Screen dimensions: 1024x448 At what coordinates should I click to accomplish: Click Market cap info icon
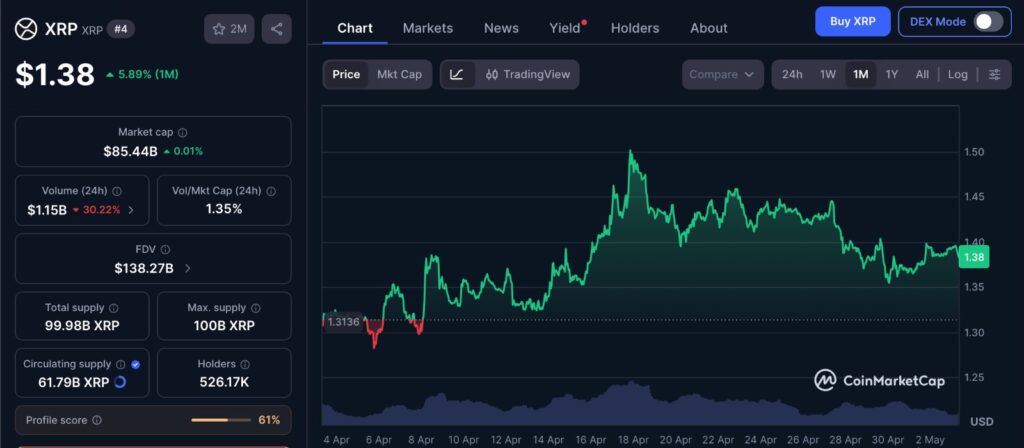tap(183, 133)
